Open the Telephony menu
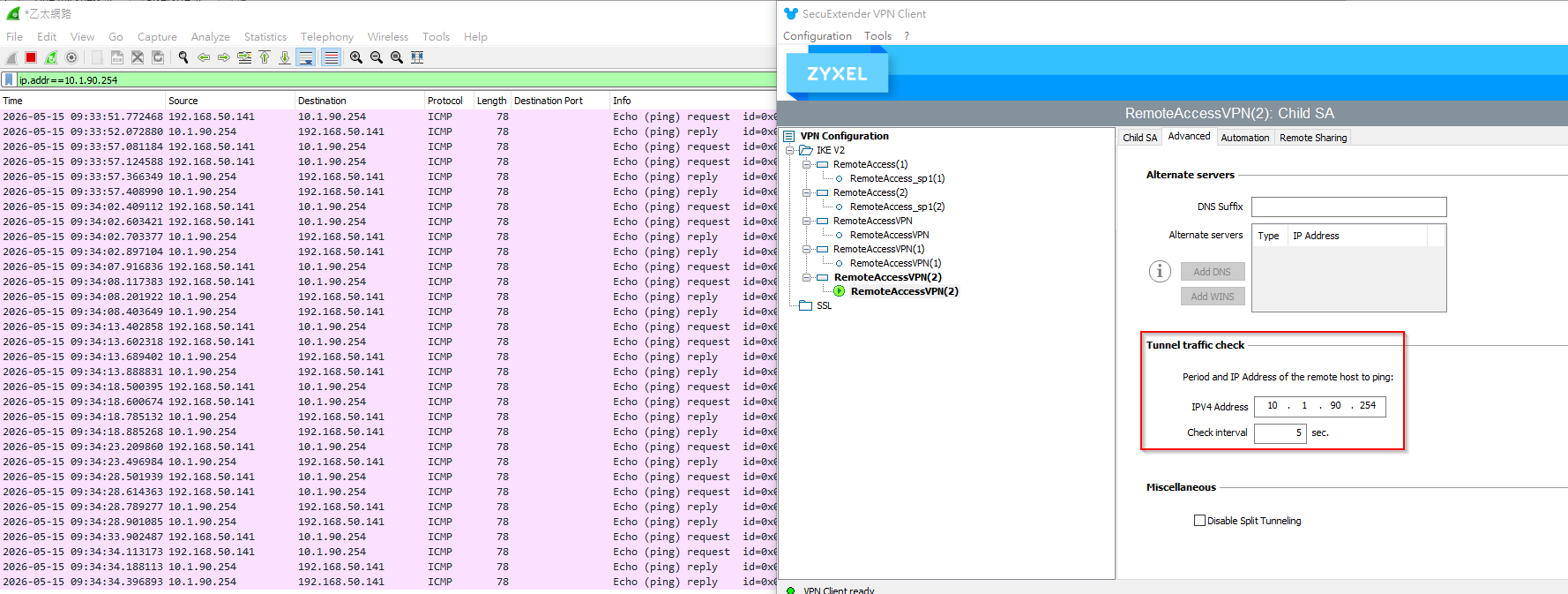Image resolution: width=1568 pixels, height=594 pixels. [x=327, y=37]
